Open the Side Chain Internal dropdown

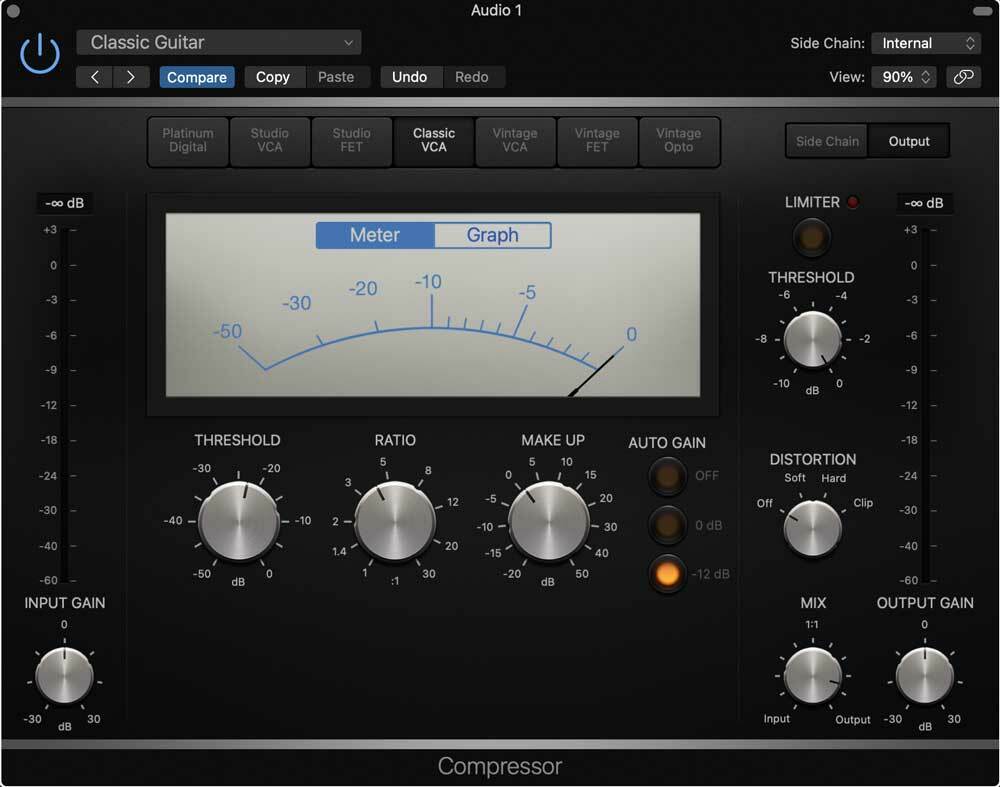[926, 43]
